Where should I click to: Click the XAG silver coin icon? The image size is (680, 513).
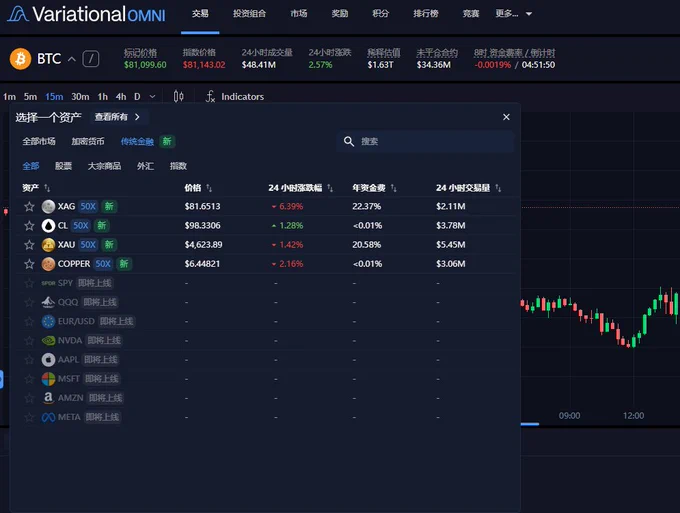[48, 206]
